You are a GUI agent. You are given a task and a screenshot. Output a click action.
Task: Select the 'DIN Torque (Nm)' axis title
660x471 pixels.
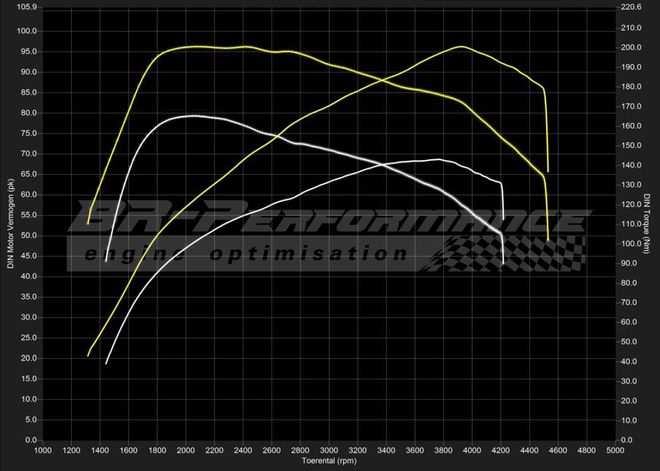tap(648, 222)
